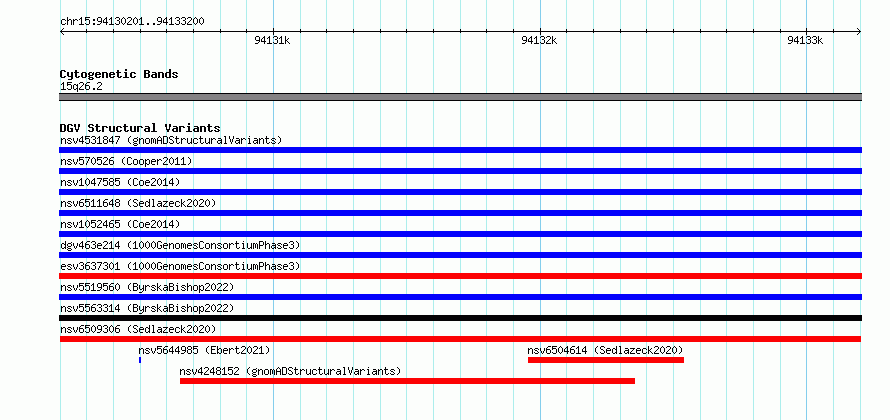
Task: Select the red bar under nsv4248152
Action: (408, 381)
